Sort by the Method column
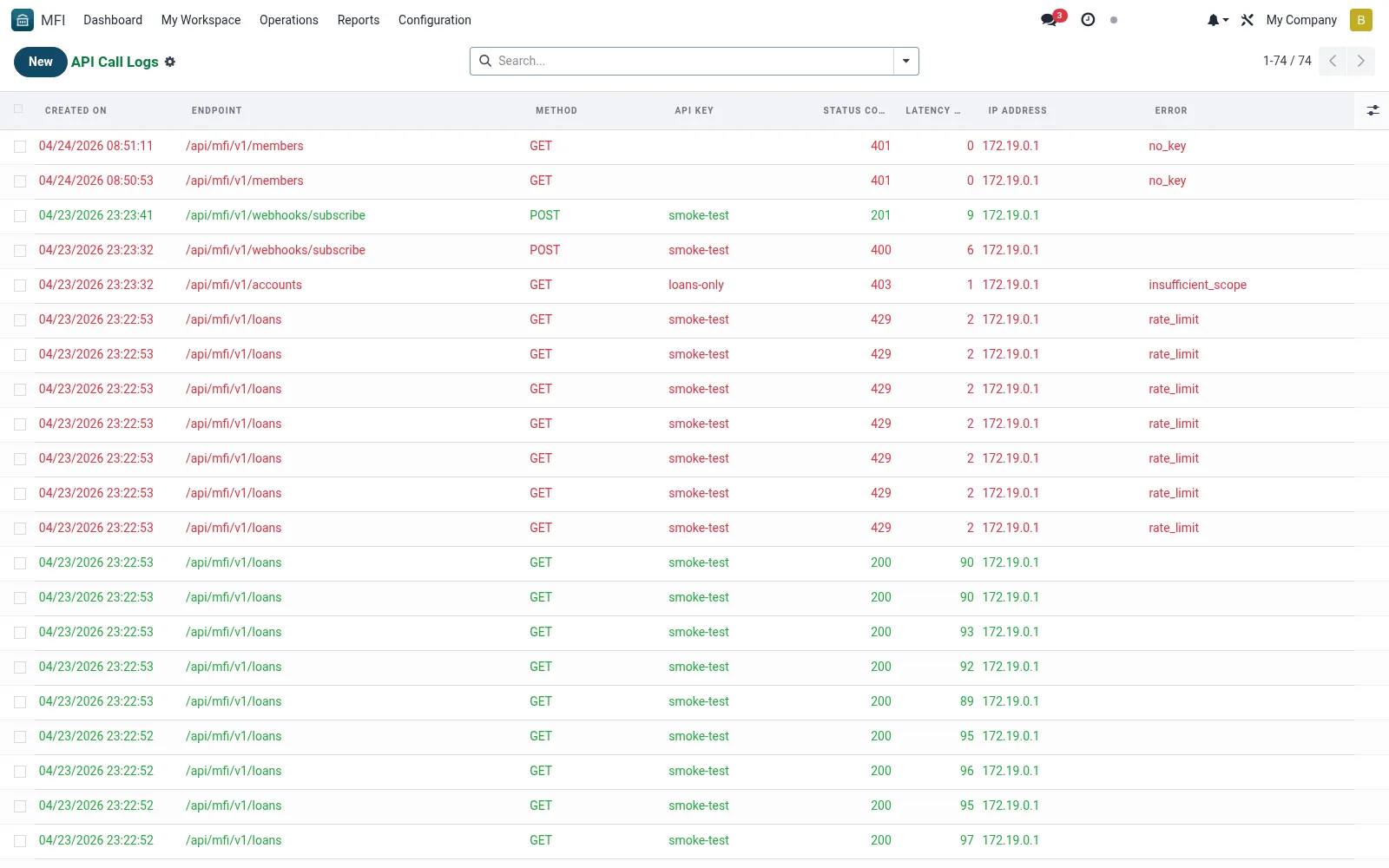 pyautogui.click(x=556, y=110)
